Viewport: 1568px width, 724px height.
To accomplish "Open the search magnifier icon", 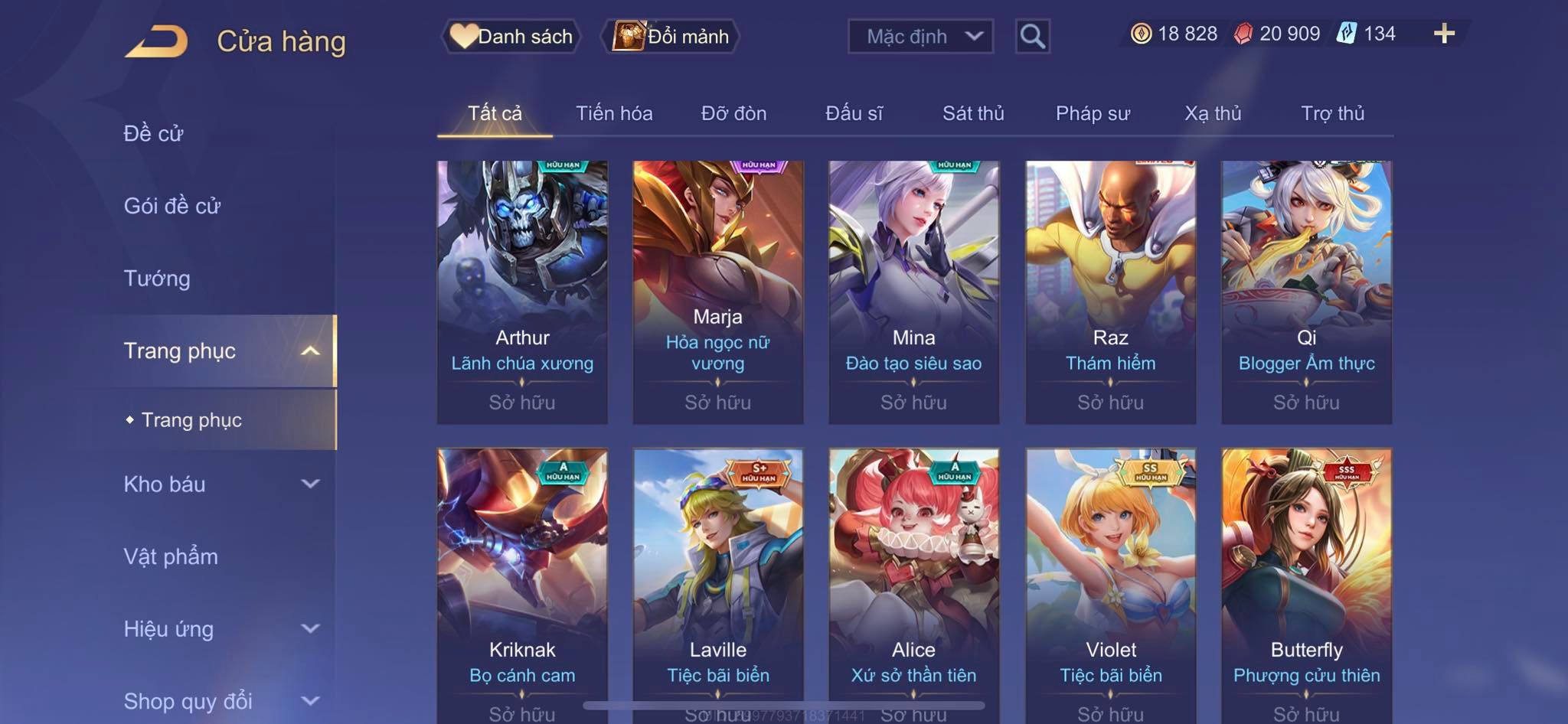I will point(1032,36).
